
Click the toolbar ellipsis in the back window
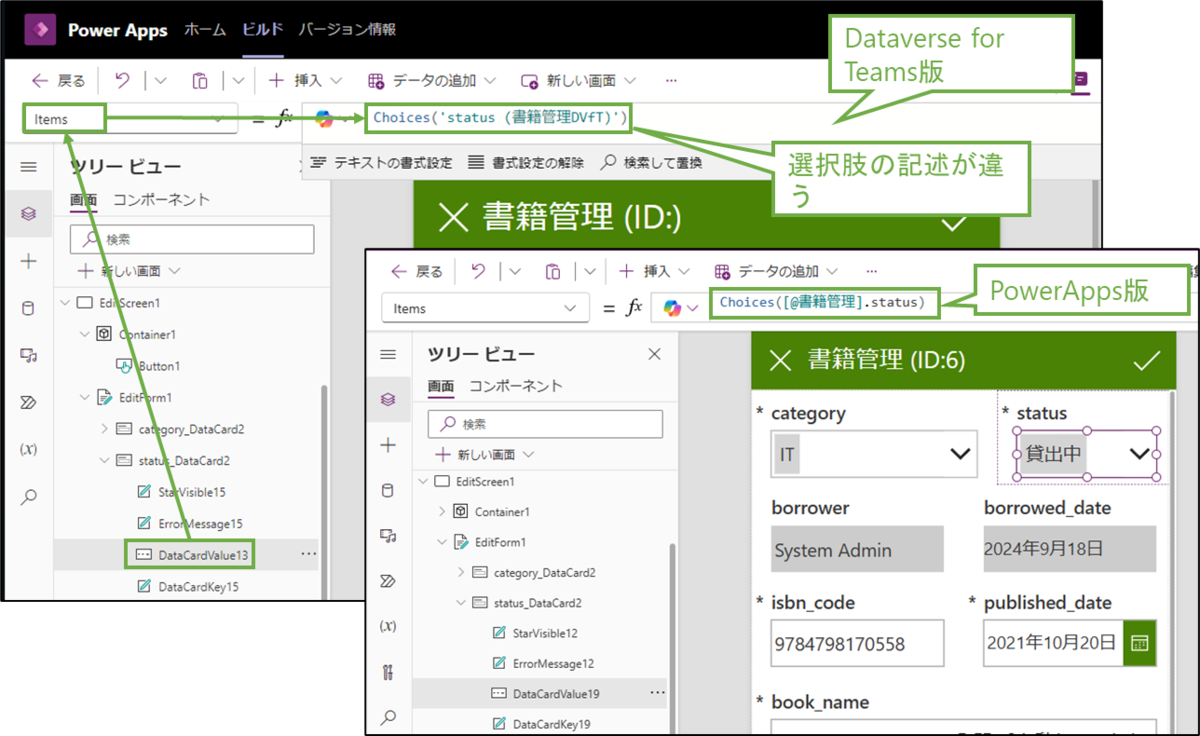671,80
